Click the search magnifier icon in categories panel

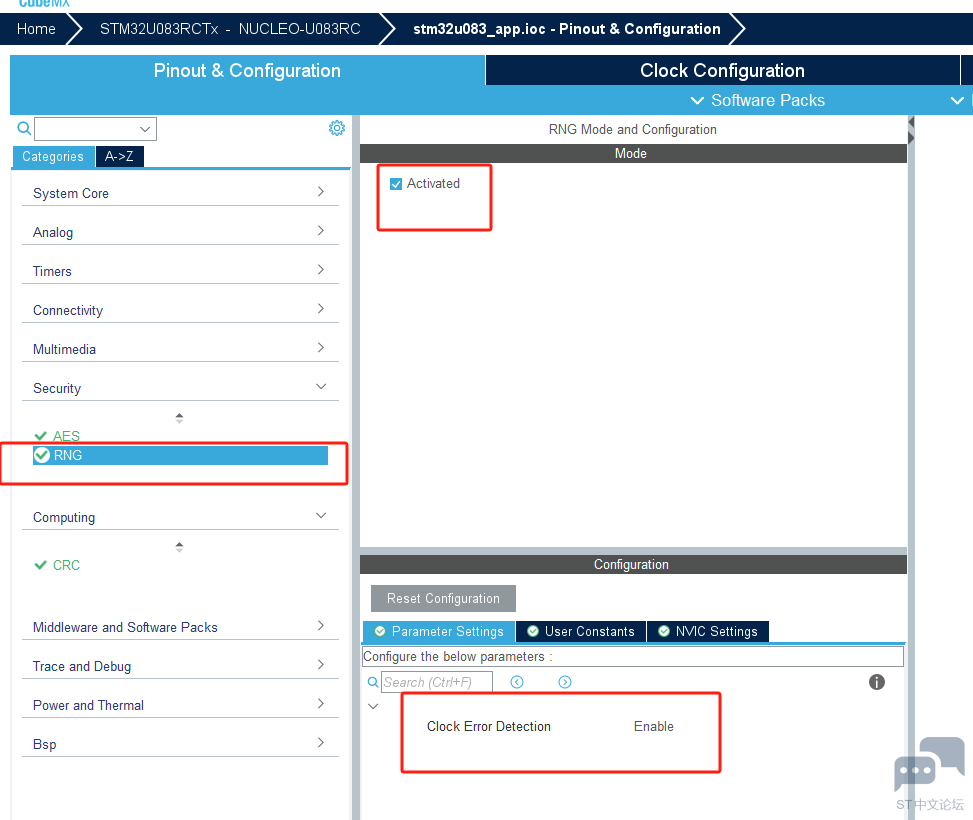[24, 128]
